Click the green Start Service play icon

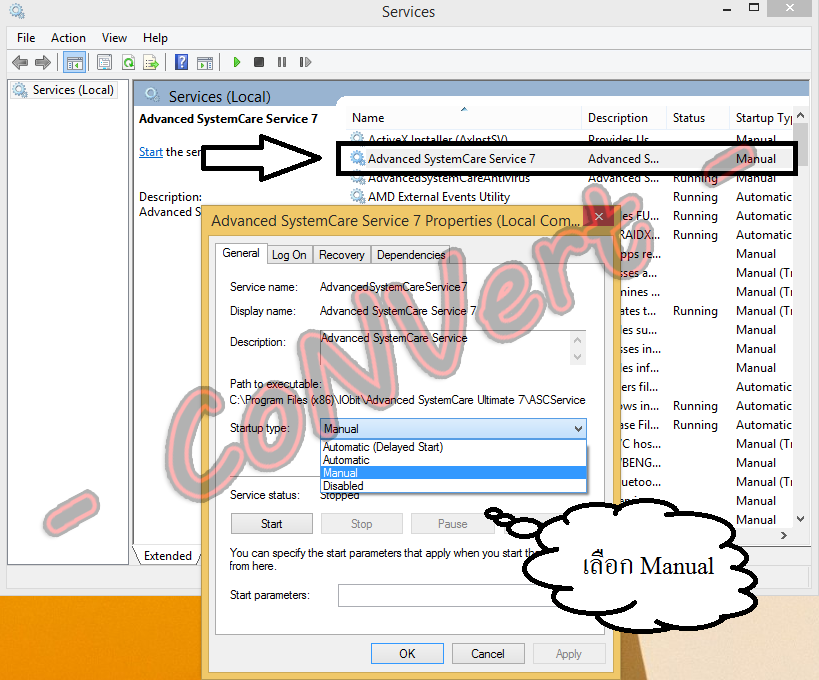(x=237, y=62)
